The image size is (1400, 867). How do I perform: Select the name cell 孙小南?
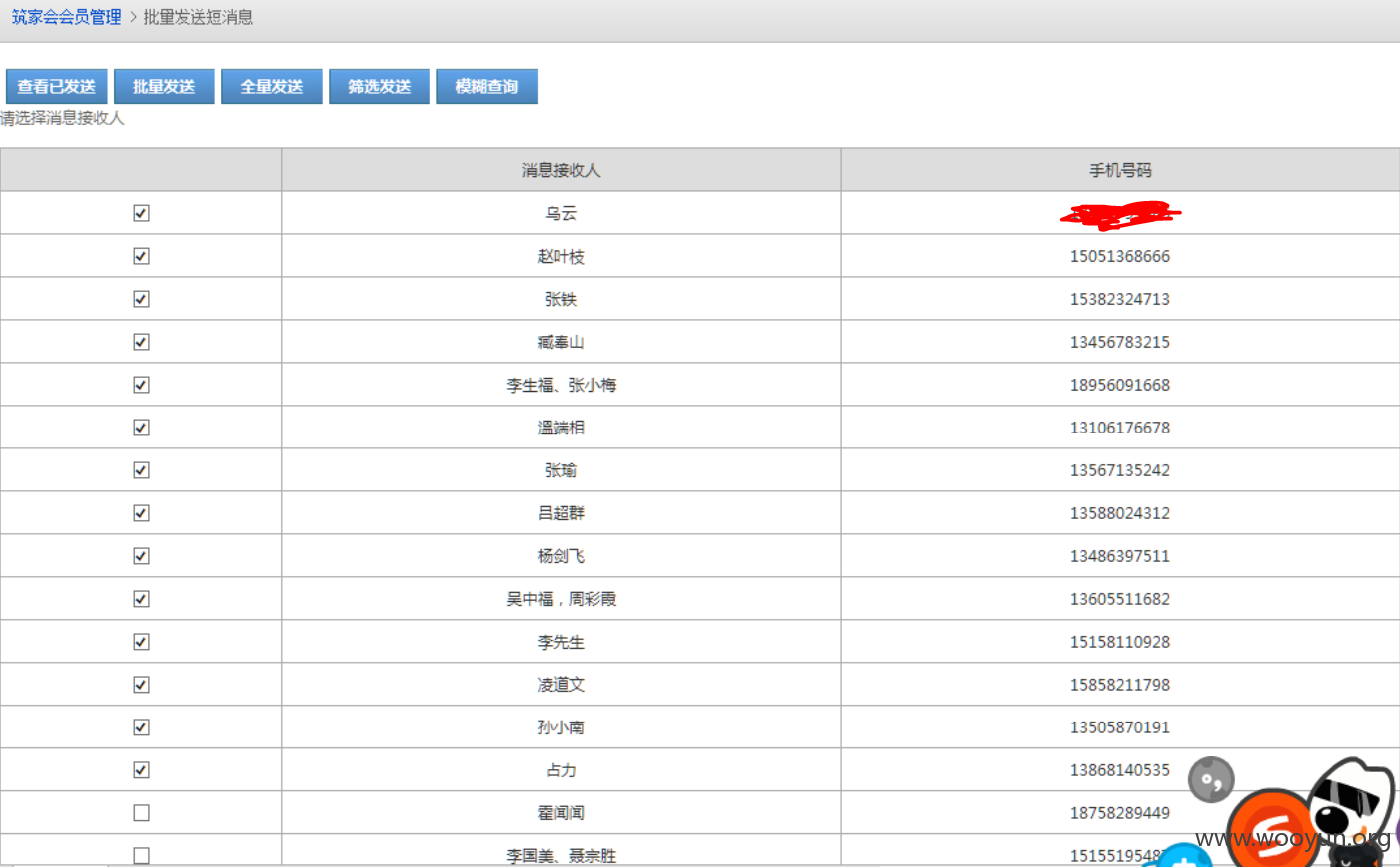pos(561,727)
